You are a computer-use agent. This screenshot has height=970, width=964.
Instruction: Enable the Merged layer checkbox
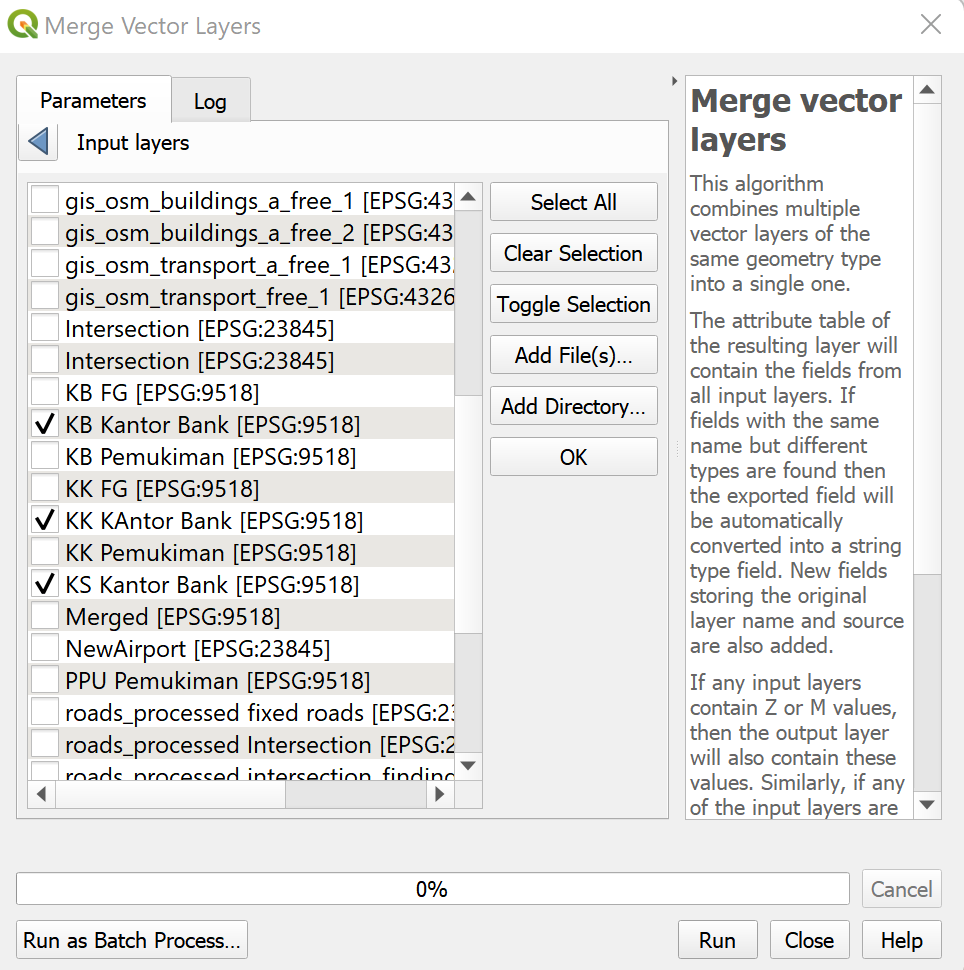tap(44, 617)
